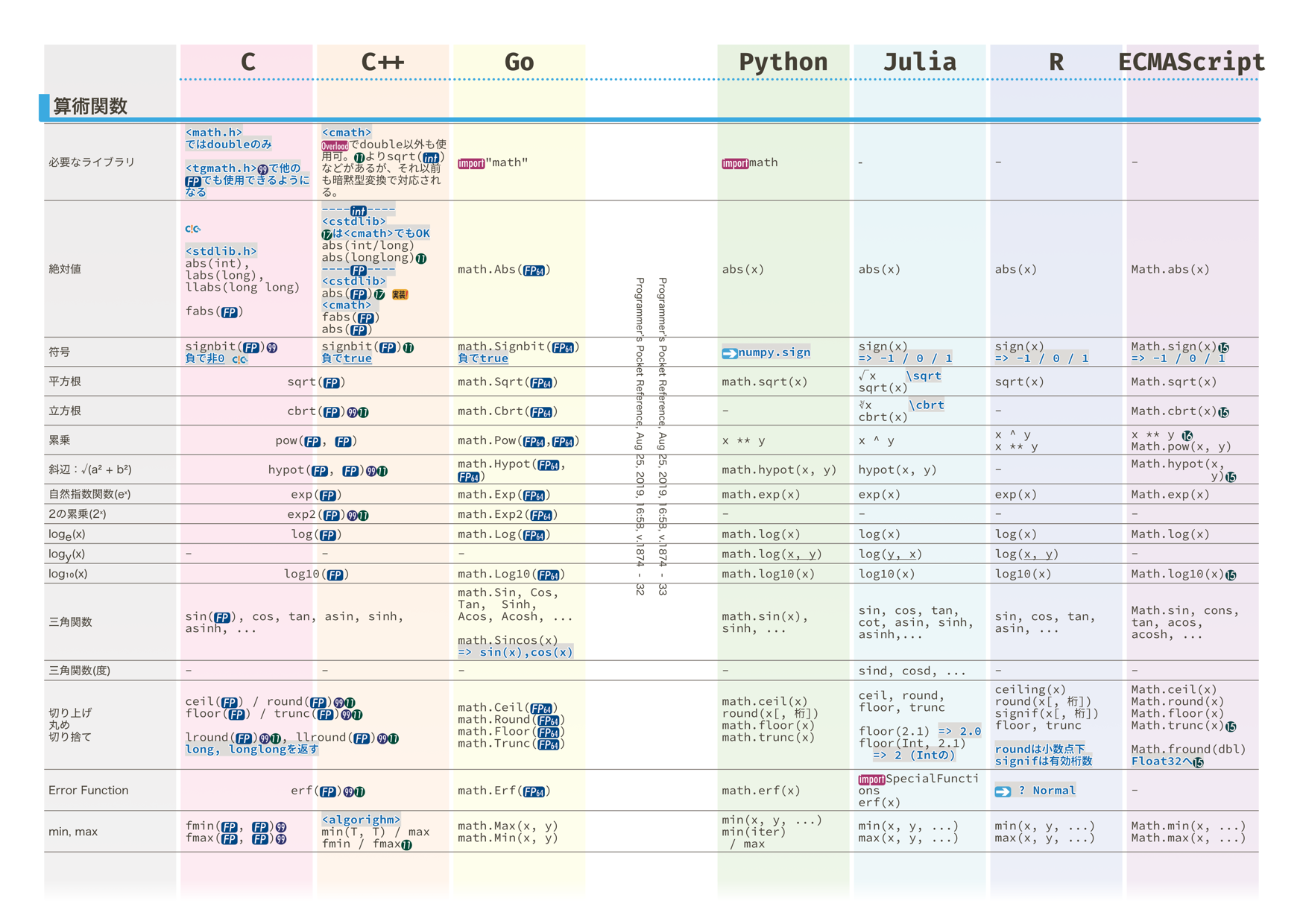Click math.Sincos(x) in Go column
1303x924 pixels.
[508, 640]
